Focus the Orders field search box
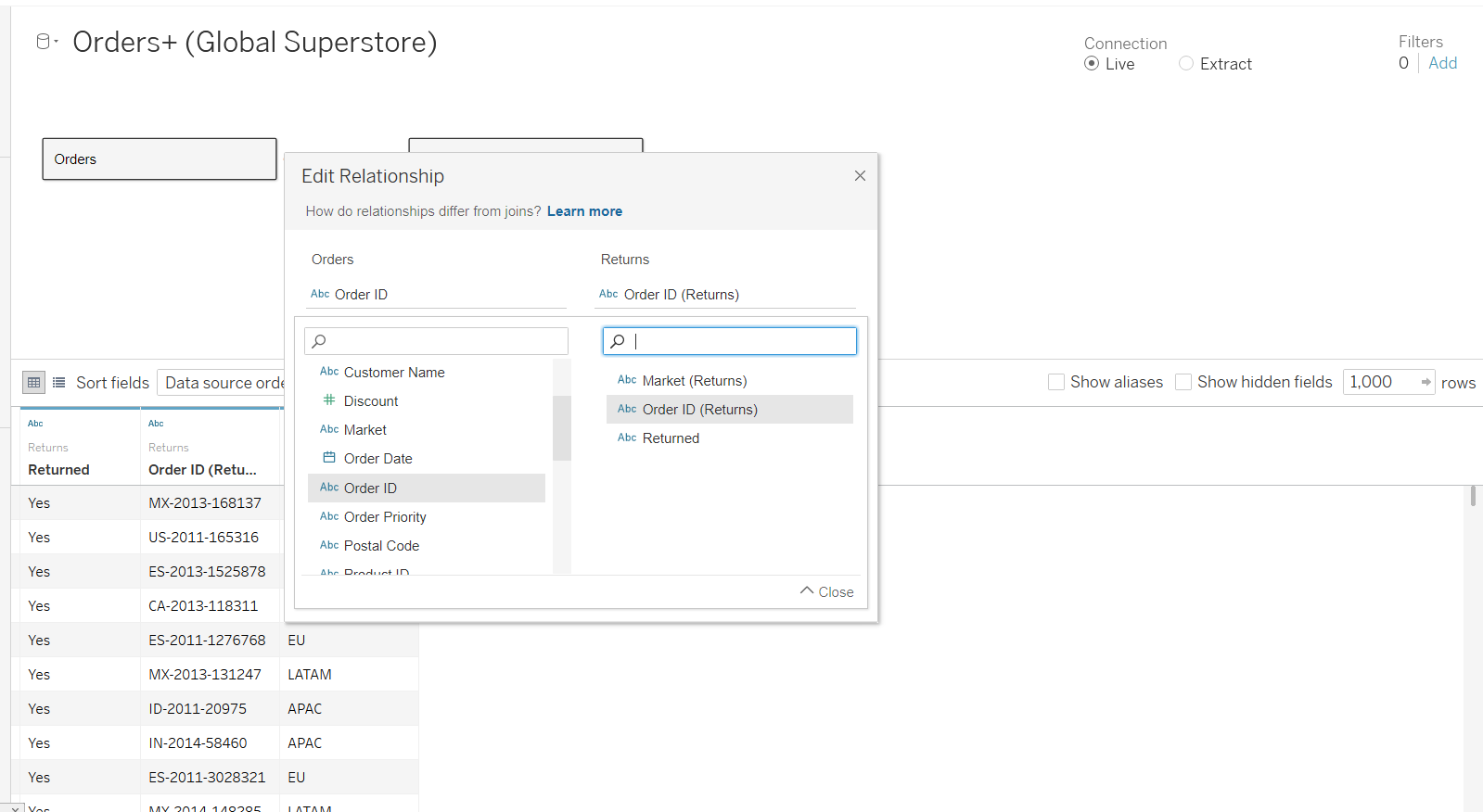The width and height of the screenshot is (1483, 812). pos(436,341)
